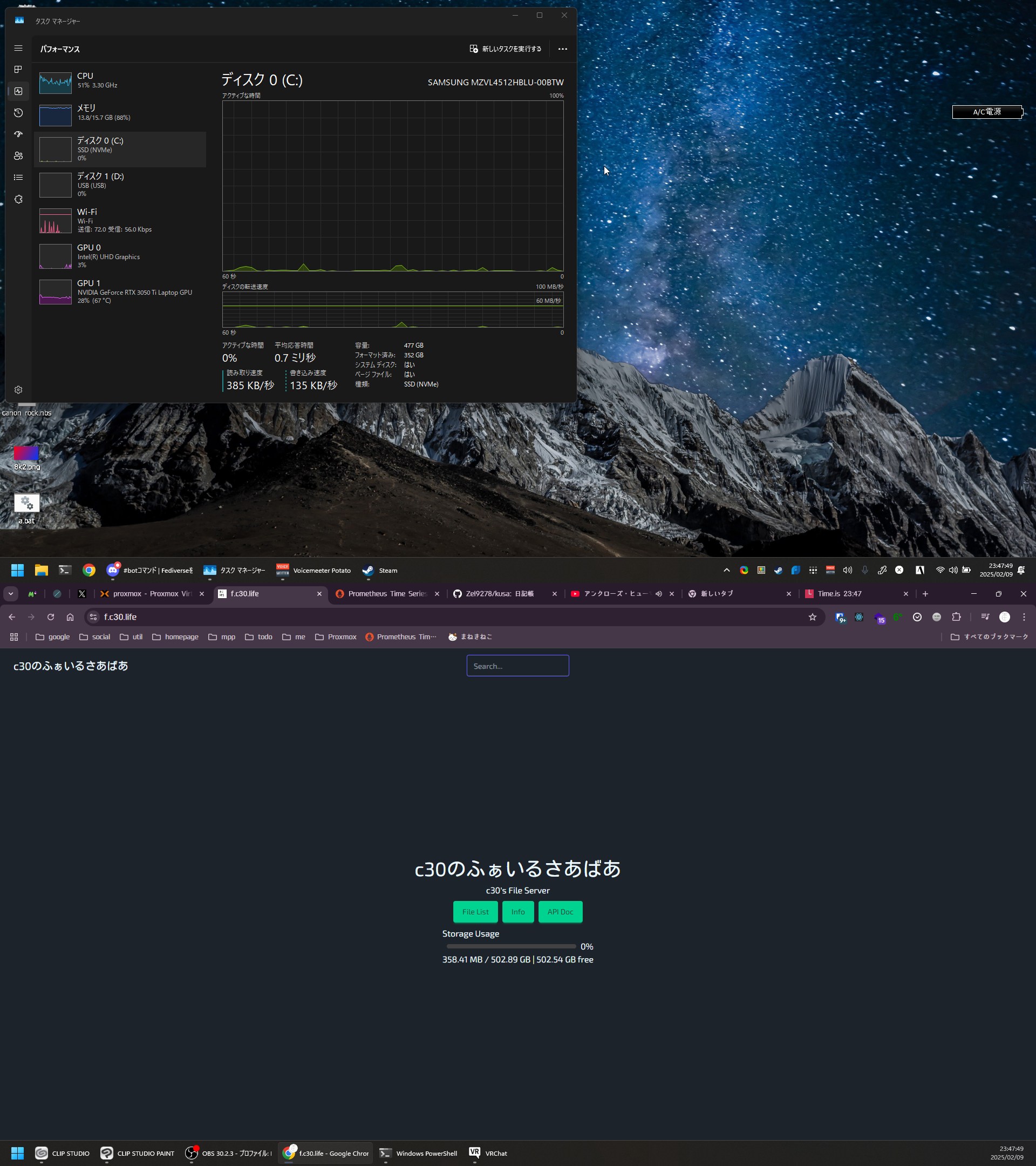This screenshot has width=1036, height=1166.
Task: Show hidden system tray icons chevron
Action: (726, 570)
